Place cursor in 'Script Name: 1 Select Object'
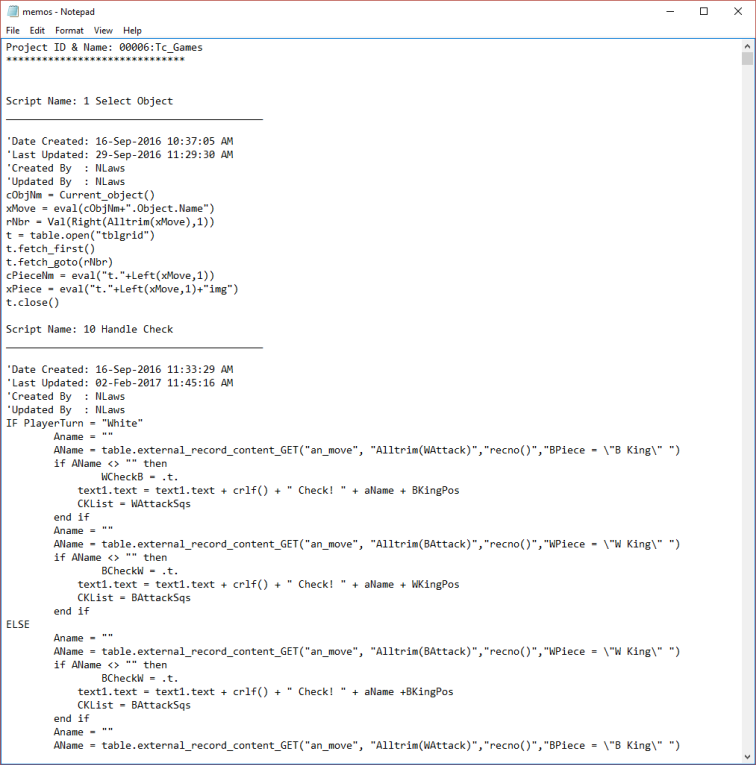The image size is (756, 765). pyautogui.click(x=89, y=101)
